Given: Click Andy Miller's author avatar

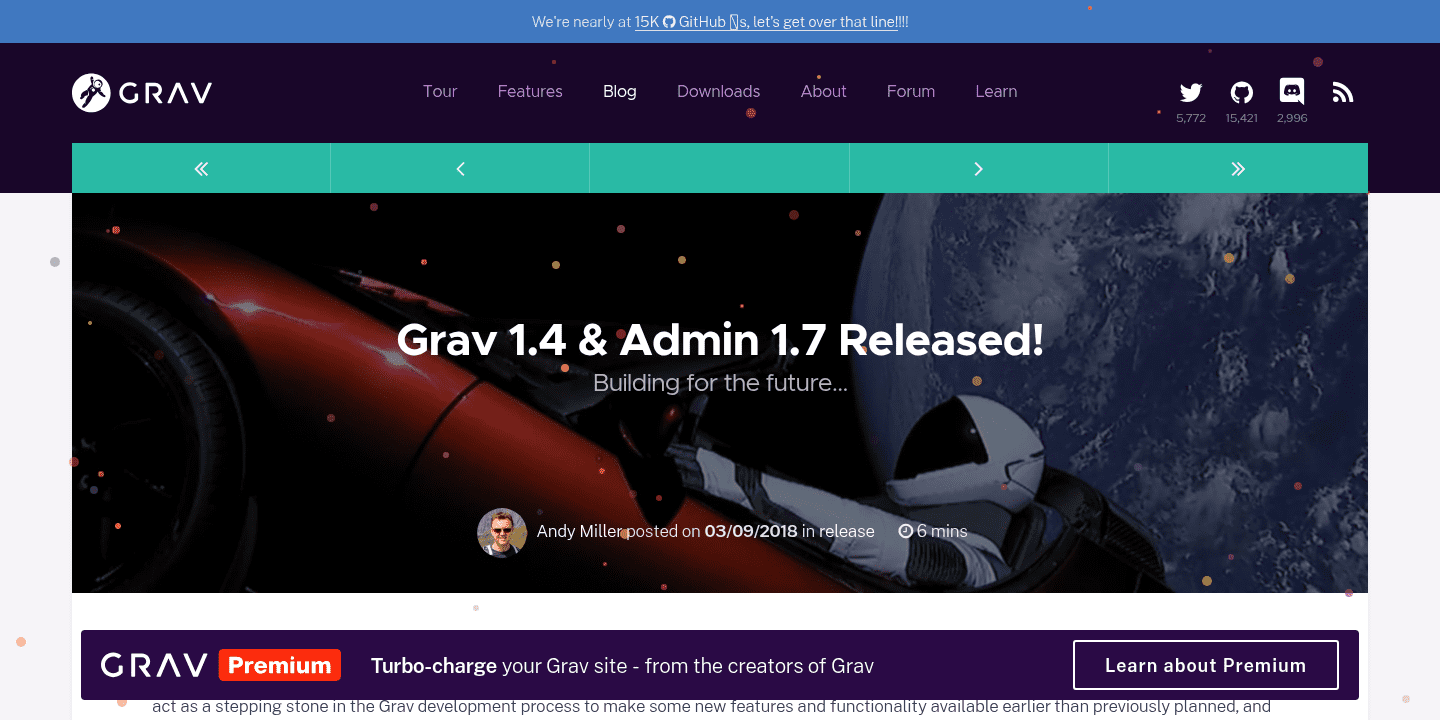Looking at the screenshot, I should pos(502,532).
